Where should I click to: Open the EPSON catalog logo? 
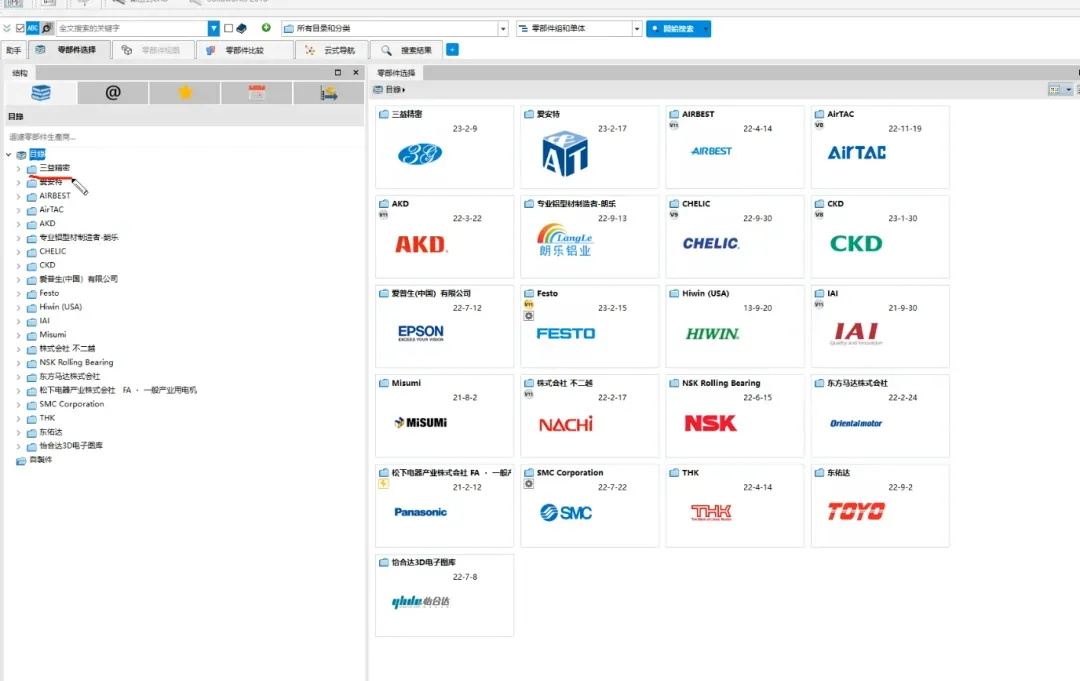click(421, 333)
